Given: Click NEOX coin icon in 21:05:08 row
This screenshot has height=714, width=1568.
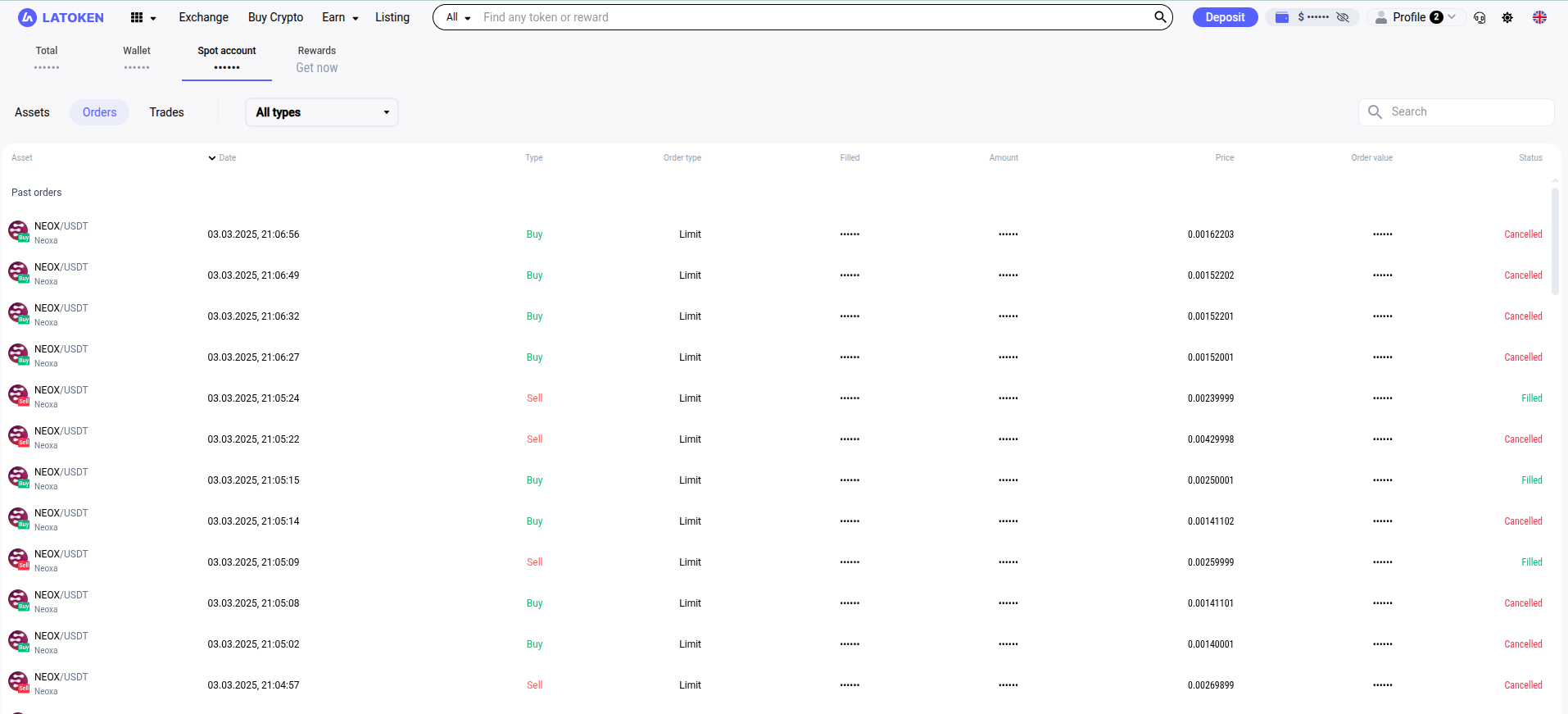Looking at the screenshot, I should coord(18,601).
